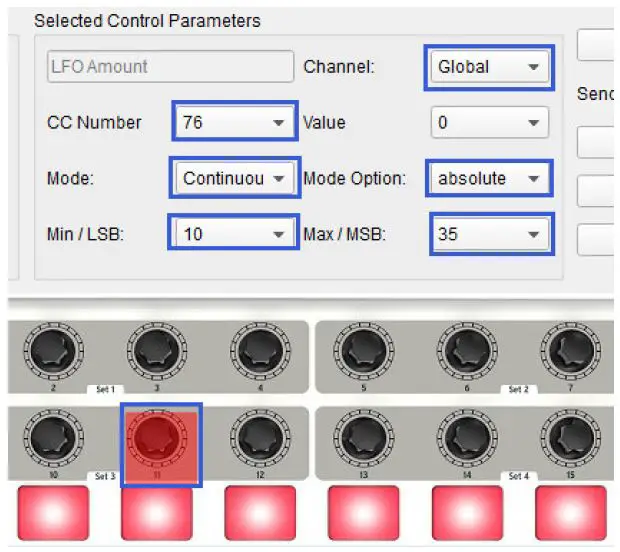This screenshot has width=620, height=552.
Task: Click the Min / LSB: label
Action: pyautogui.click(x=85, y=234)
